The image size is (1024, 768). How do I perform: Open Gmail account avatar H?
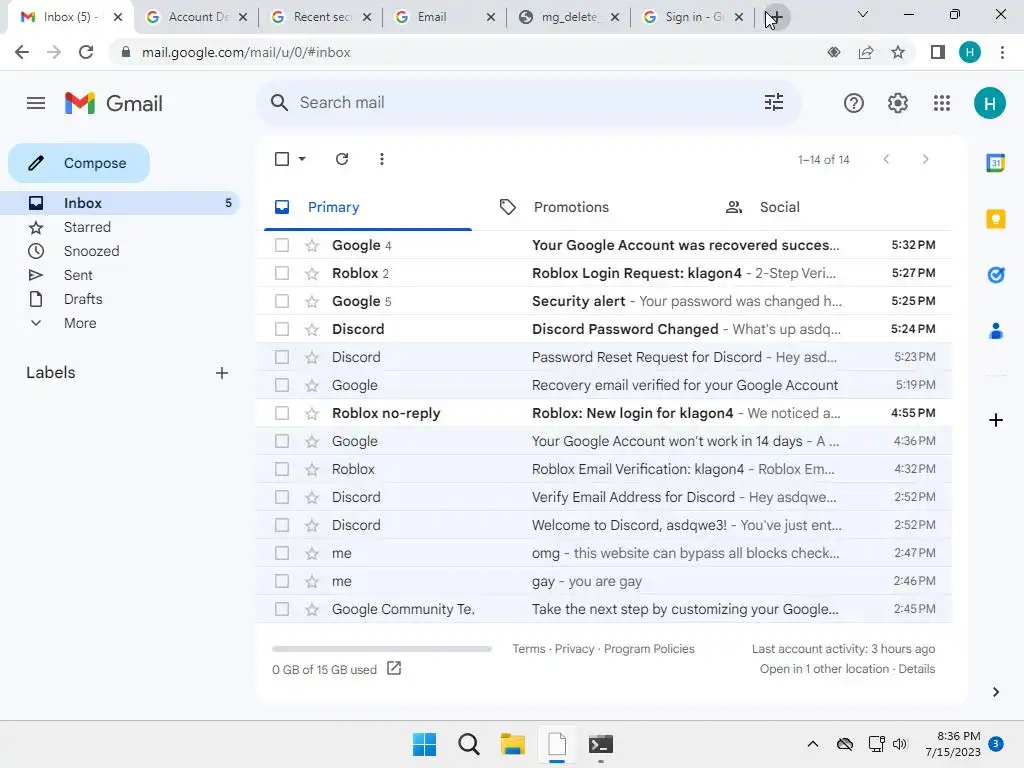989,103
